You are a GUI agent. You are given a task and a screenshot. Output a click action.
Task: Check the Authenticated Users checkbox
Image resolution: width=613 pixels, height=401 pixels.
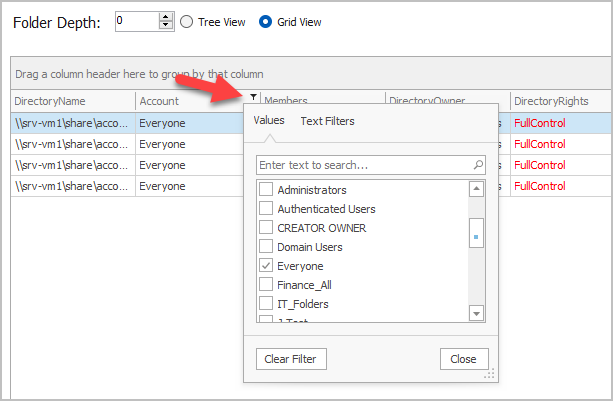[266, 209]
